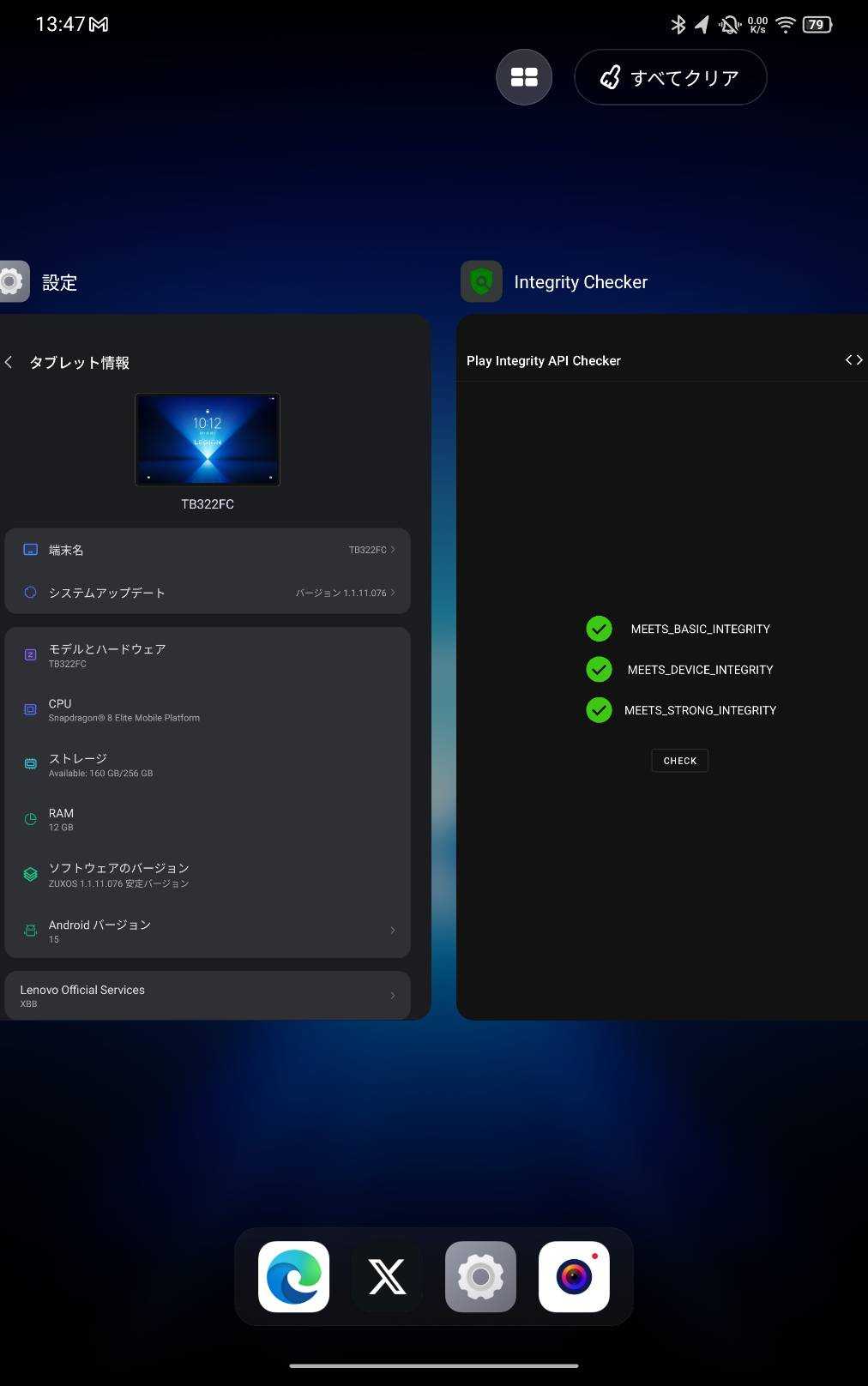Tap the split-screen grid icon button

pyautogui.click(x=524, y=77)
